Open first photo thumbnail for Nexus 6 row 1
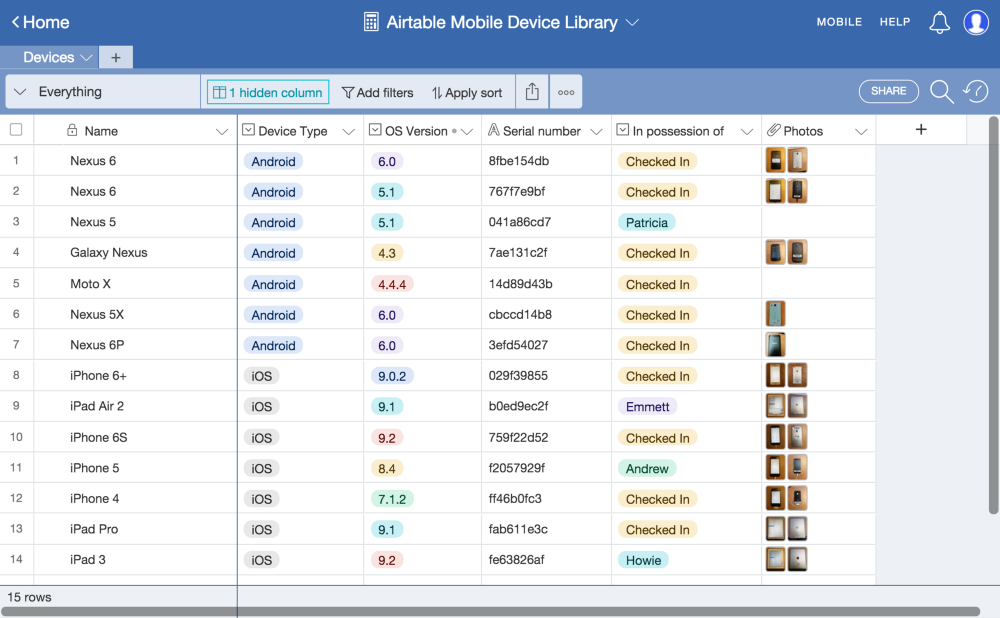 pos(775,160)
